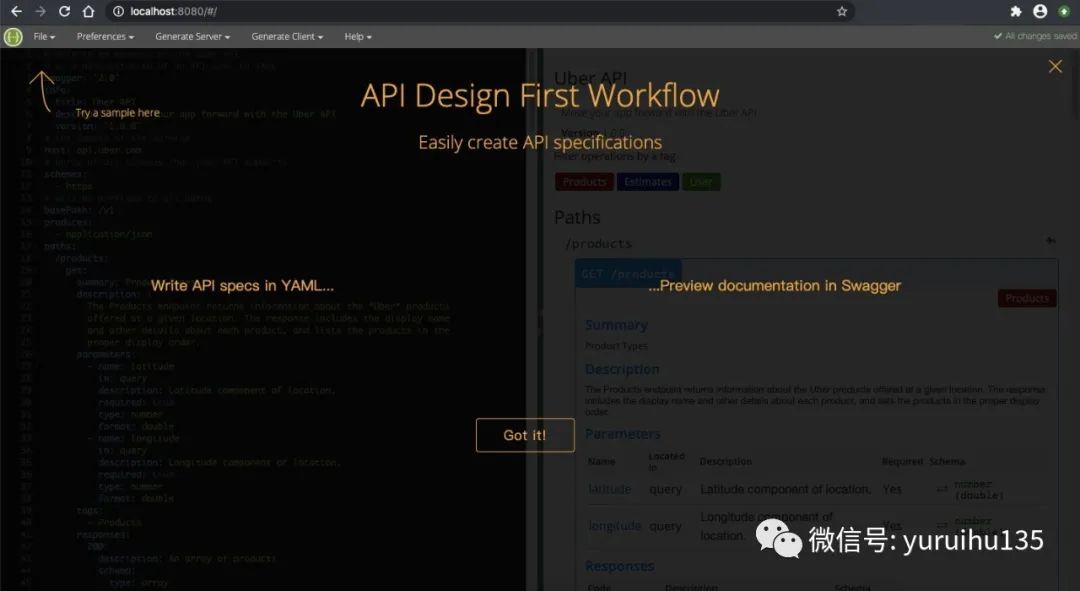1080x591 pixels.
Task: Expand the Generate Server dropdown
Action: click(x=192, y=37)
